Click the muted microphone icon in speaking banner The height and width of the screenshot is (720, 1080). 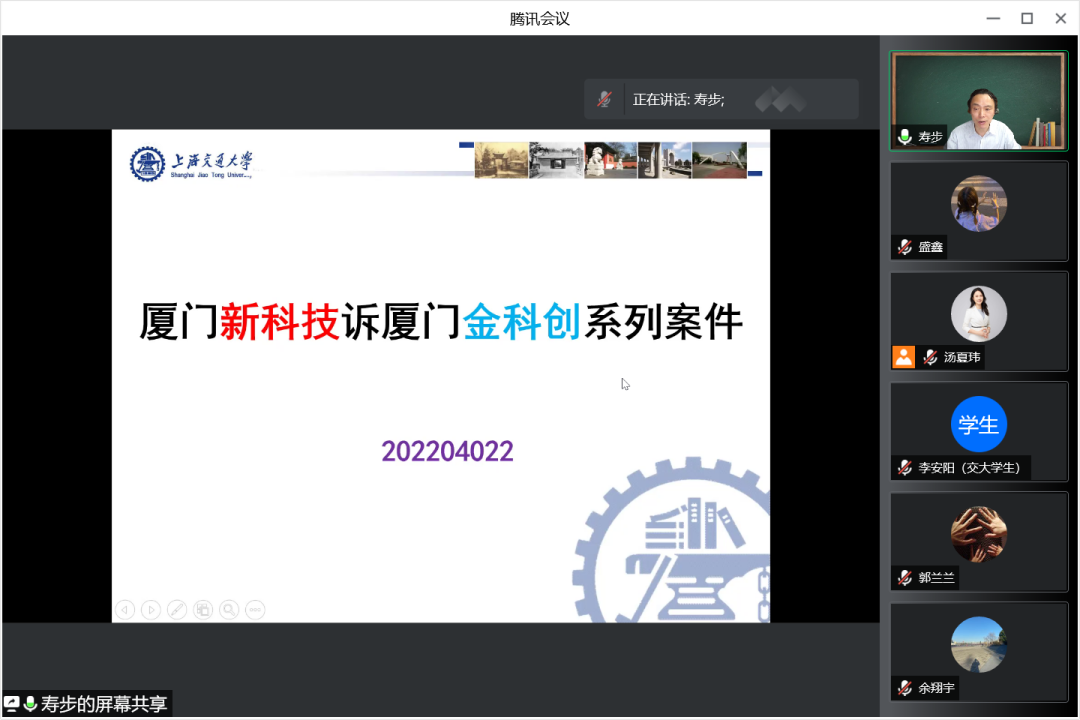click(604, 99)
